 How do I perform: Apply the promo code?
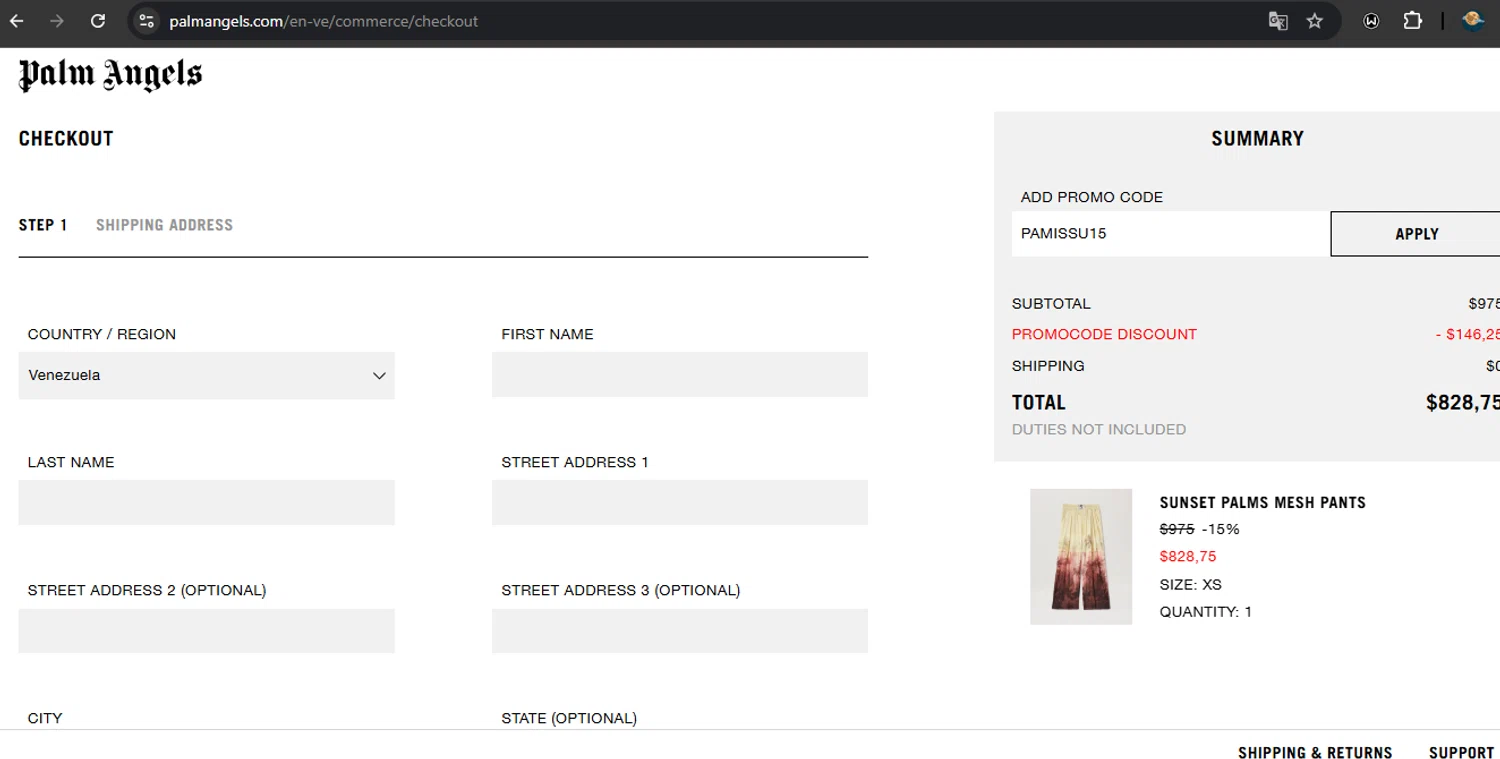pyautogui.click(x=1416, y=233)
